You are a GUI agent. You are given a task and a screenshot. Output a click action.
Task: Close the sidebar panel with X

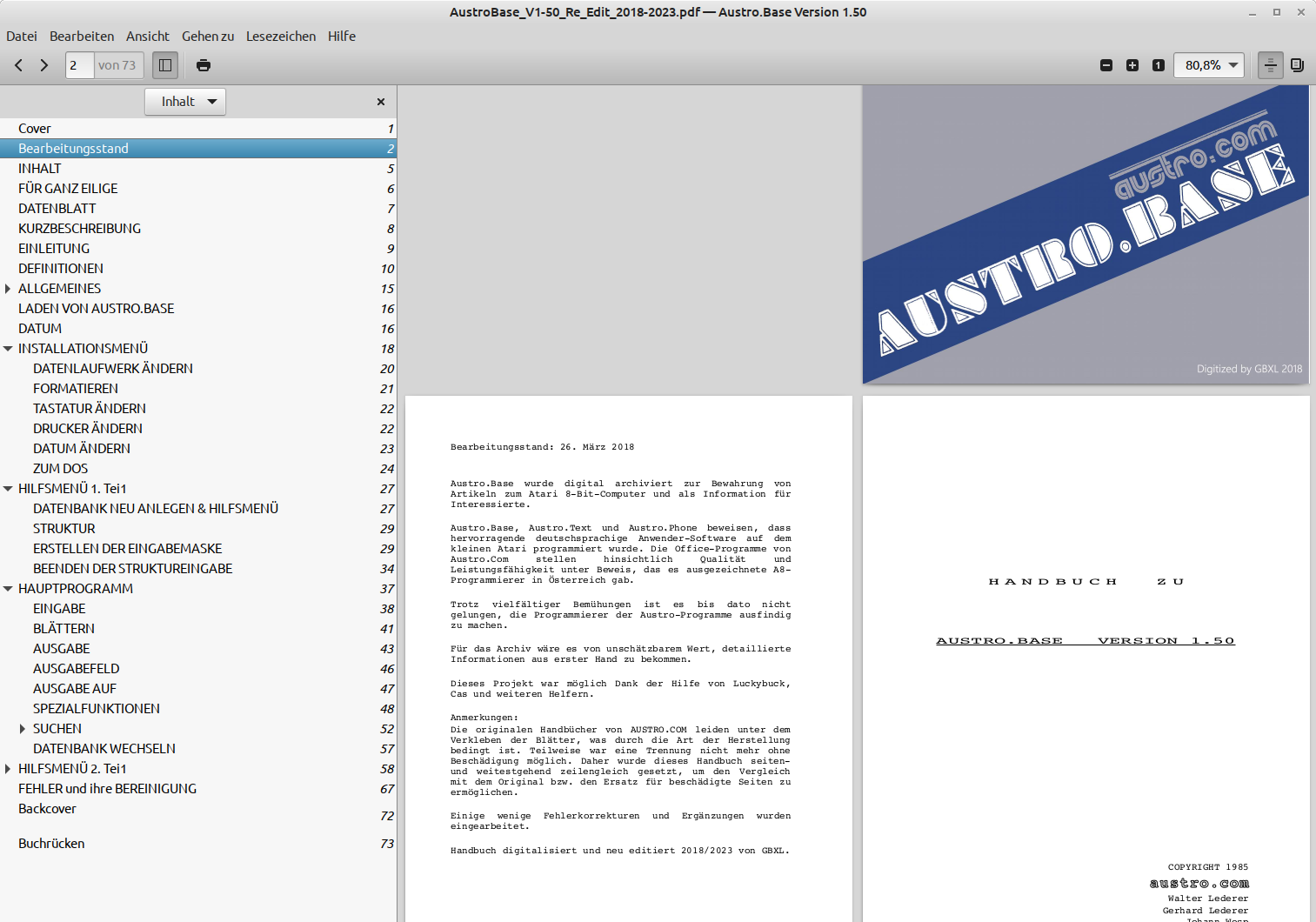pyautogui.click(x=381, y=102)
